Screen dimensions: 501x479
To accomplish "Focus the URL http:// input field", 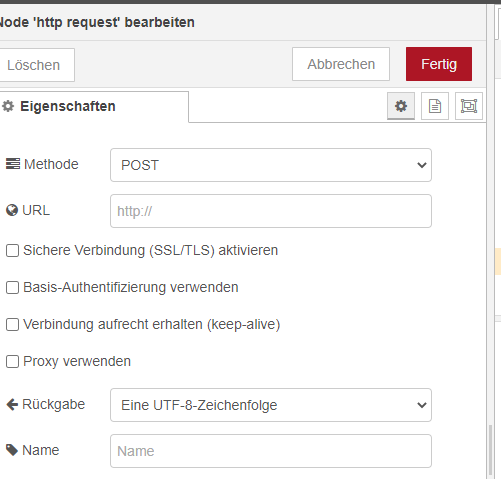I will (271, 211).
